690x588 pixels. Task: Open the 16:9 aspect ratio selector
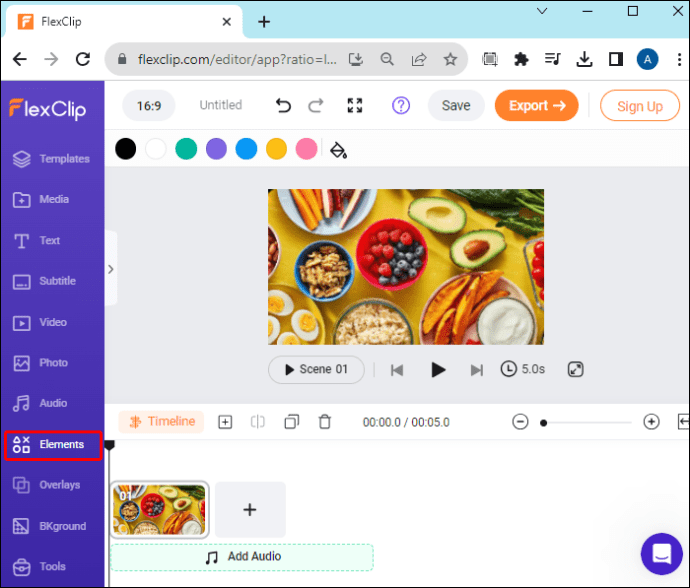tap(149, 106)
